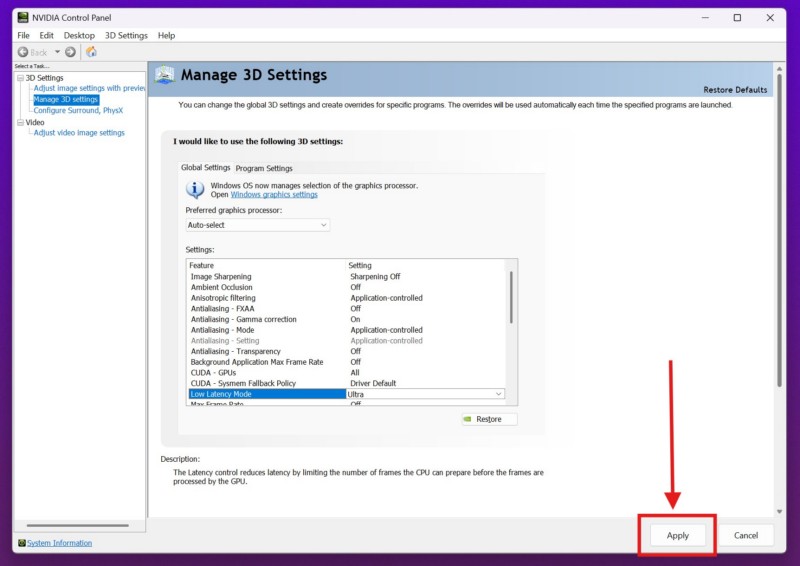Image resolution: width=800 pixels, height=566 pixels.
Task: Open the Edit menu
Action: [46, 35]
